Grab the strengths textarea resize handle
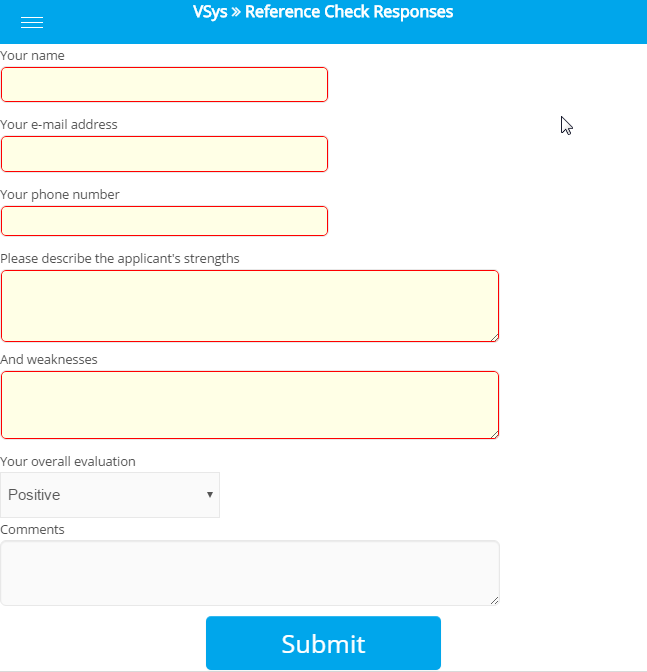 coord(493,336)
